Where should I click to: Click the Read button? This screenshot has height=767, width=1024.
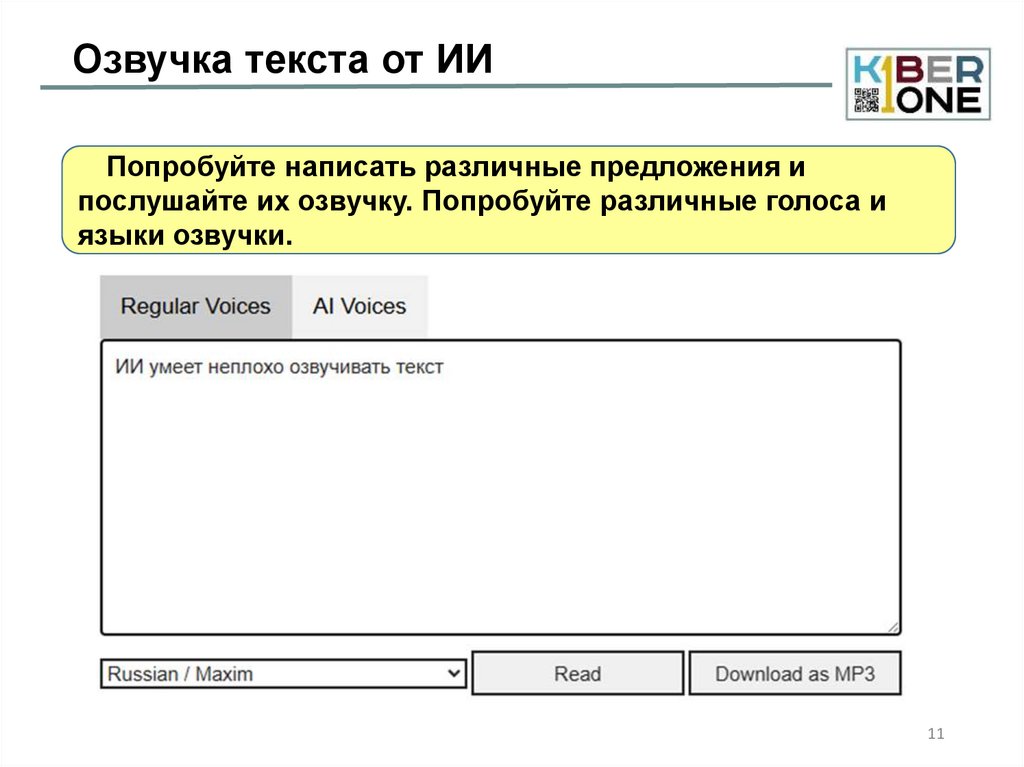point(576,673)
